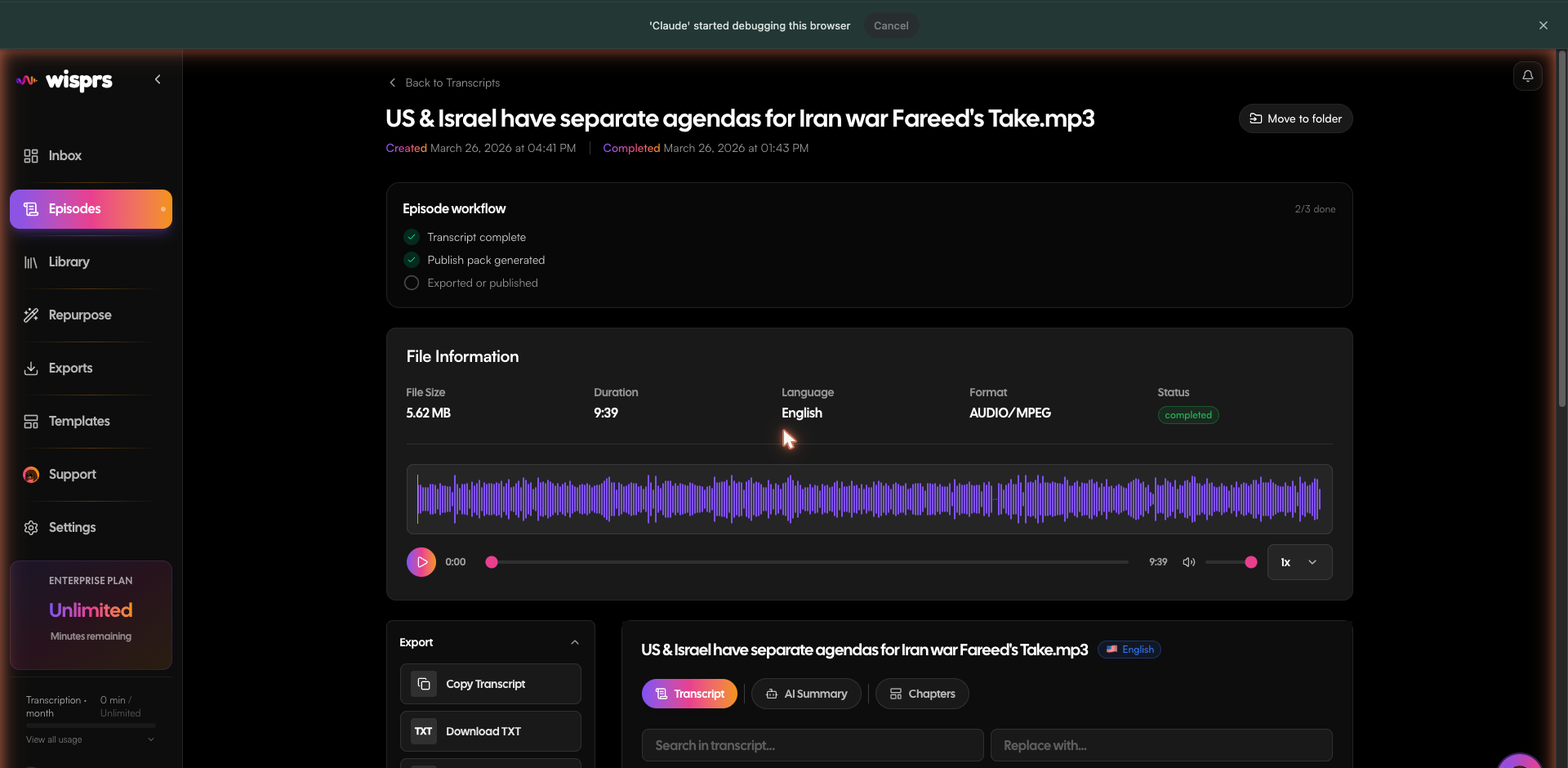Open the wisprs logo home
This screenshot has width=1568, height=768.
(x=65, y=80)
